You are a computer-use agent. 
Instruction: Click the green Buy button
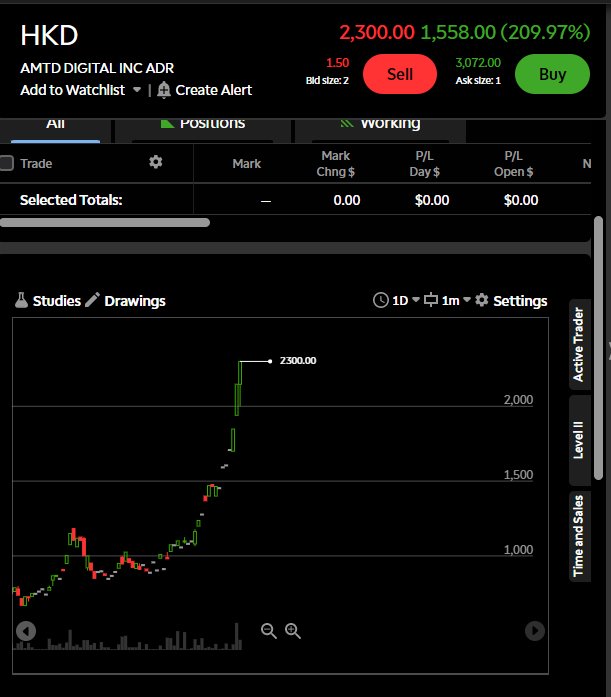tap(552, 74)
